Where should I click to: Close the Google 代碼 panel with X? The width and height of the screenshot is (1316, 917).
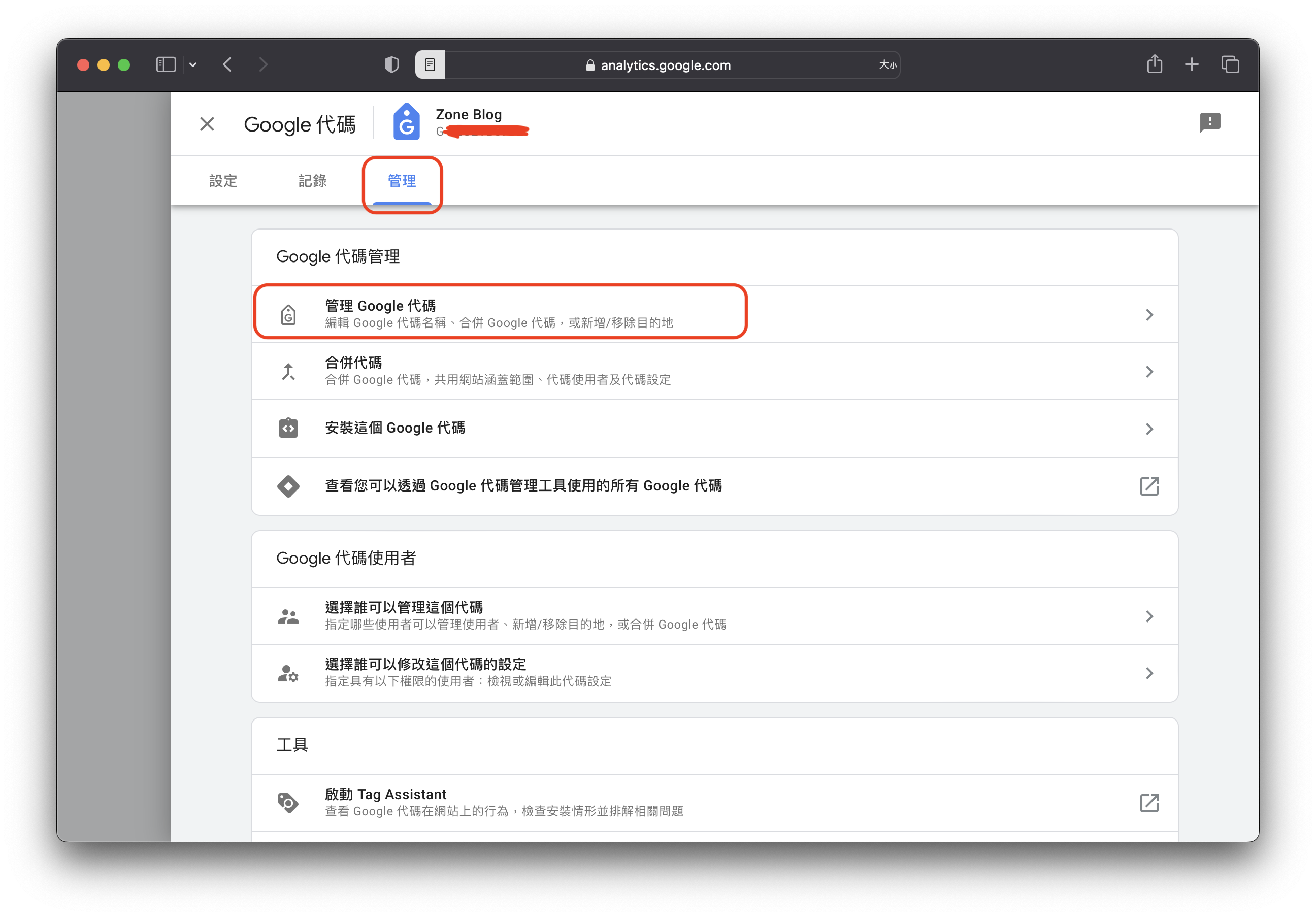[x=207, y=124]
